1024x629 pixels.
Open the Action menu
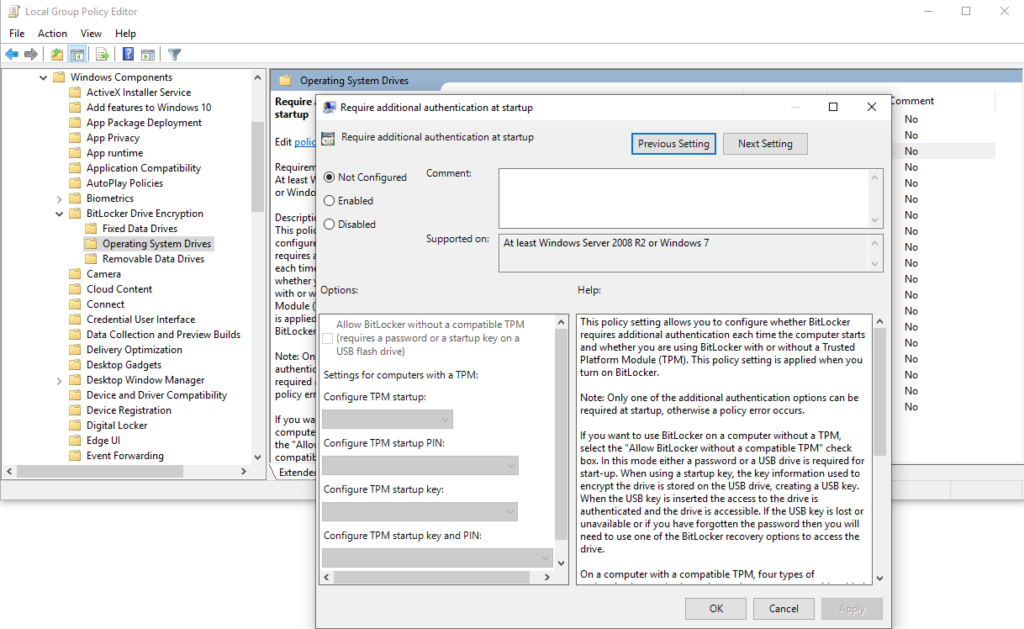point(52,33)
